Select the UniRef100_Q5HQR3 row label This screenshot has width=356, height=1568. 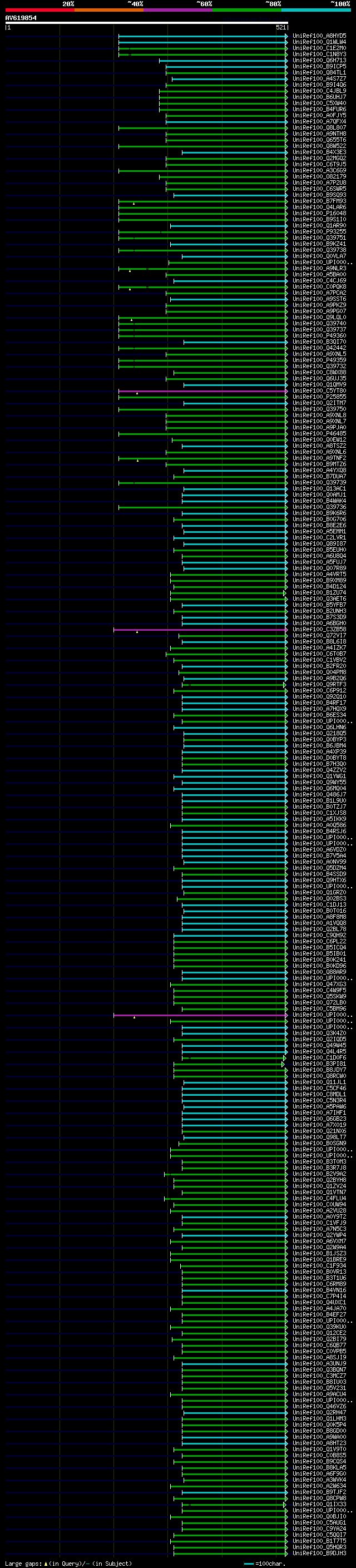(319, 1547)
